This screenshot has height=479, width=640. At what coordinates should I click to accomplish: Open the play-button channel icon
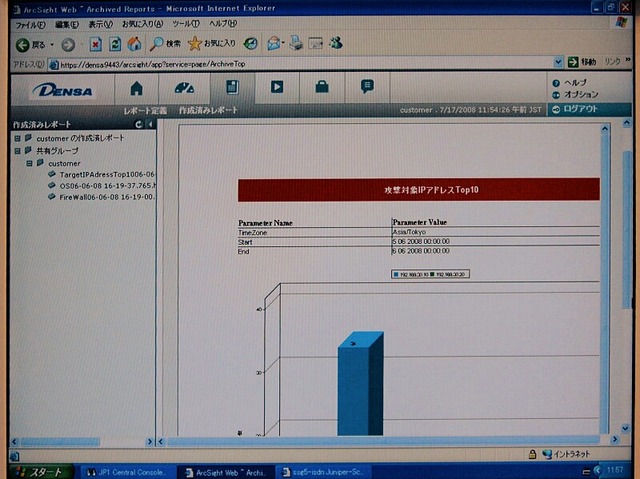277,86
